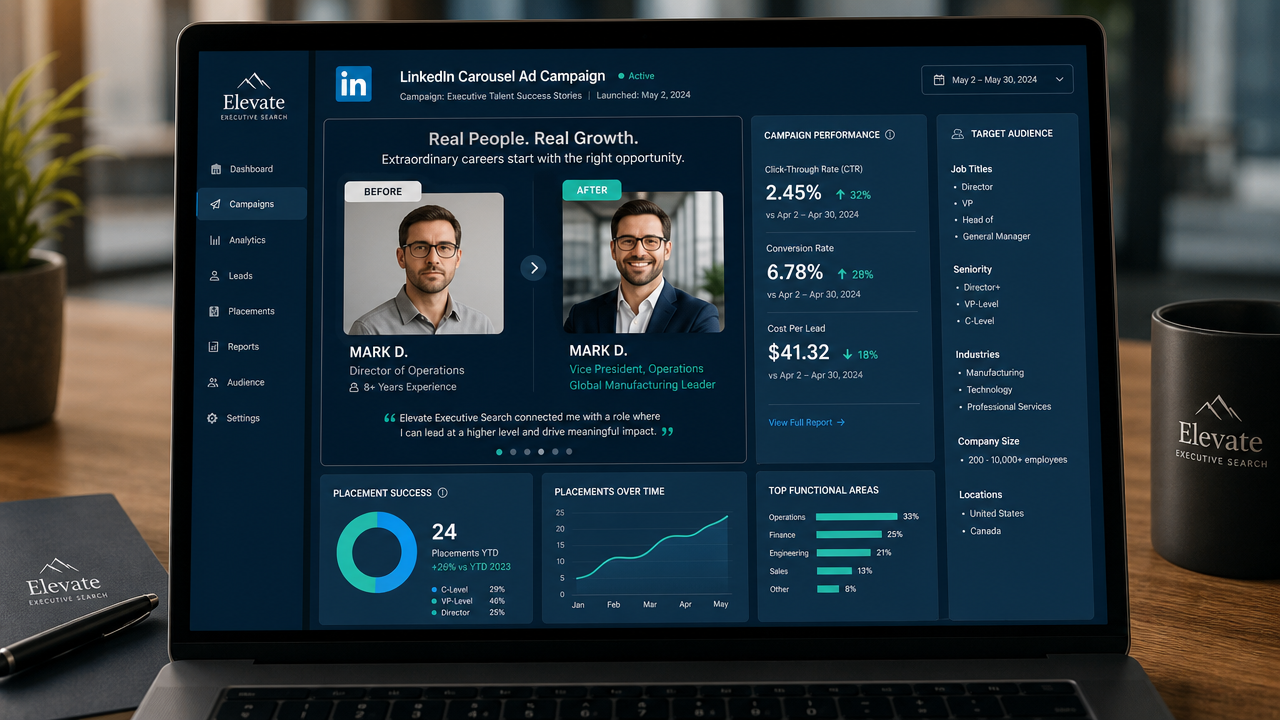Click the 24 placements YTD number
Viewport: 1280px width, 720px height.
point(444,532)
